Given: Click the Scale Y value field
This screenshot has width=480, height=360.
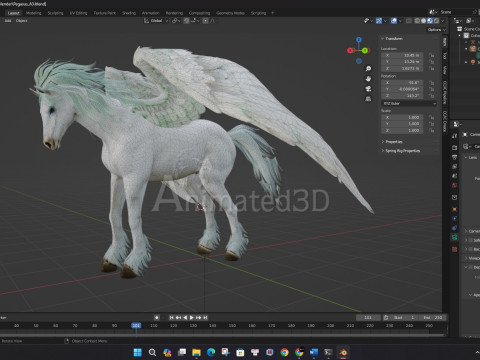Looking at the screenshot, I should [x=402, y=124].
